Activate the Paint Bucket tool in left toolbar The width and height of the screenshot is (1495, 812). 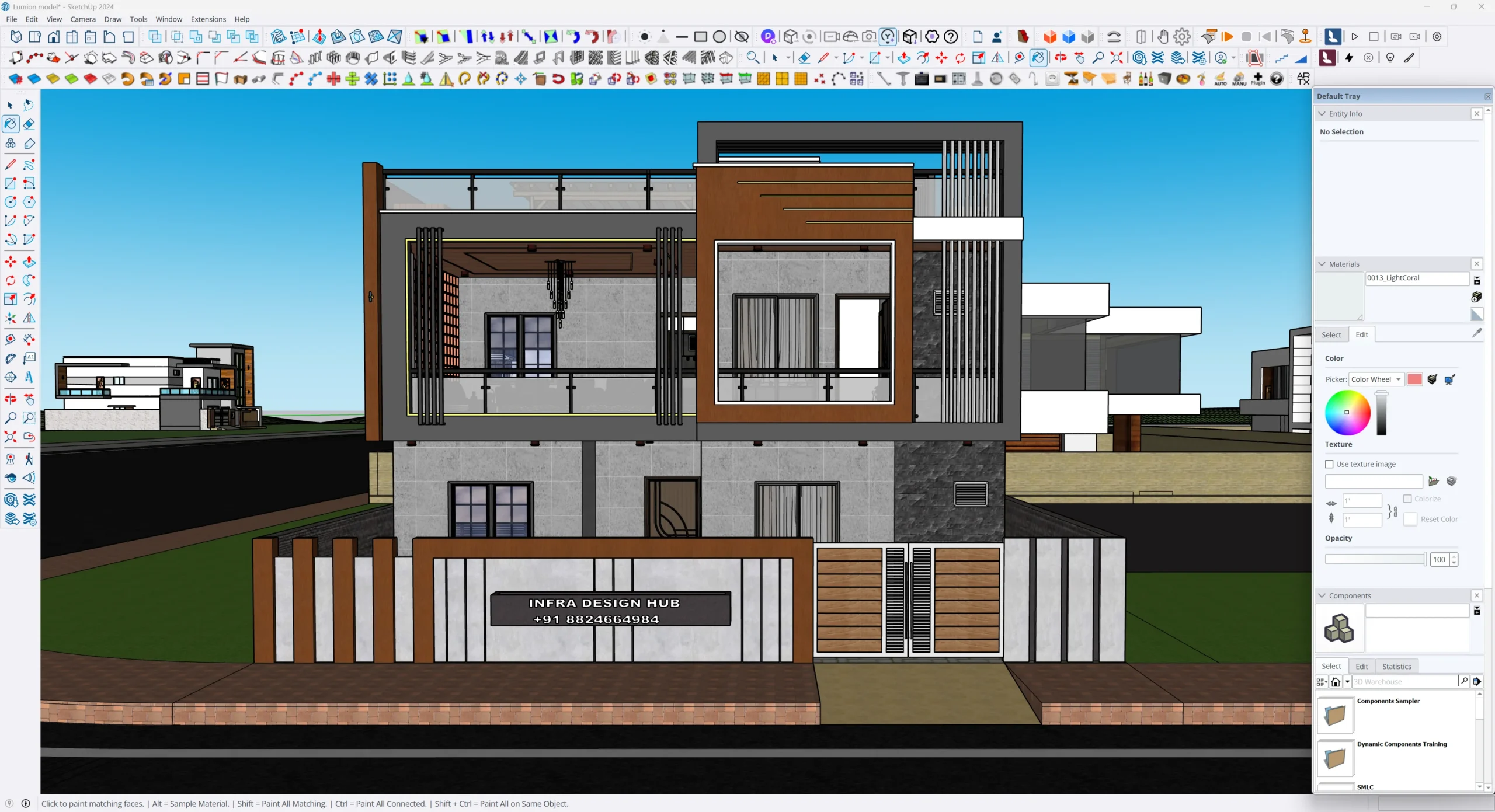click(x=10, y=124)
